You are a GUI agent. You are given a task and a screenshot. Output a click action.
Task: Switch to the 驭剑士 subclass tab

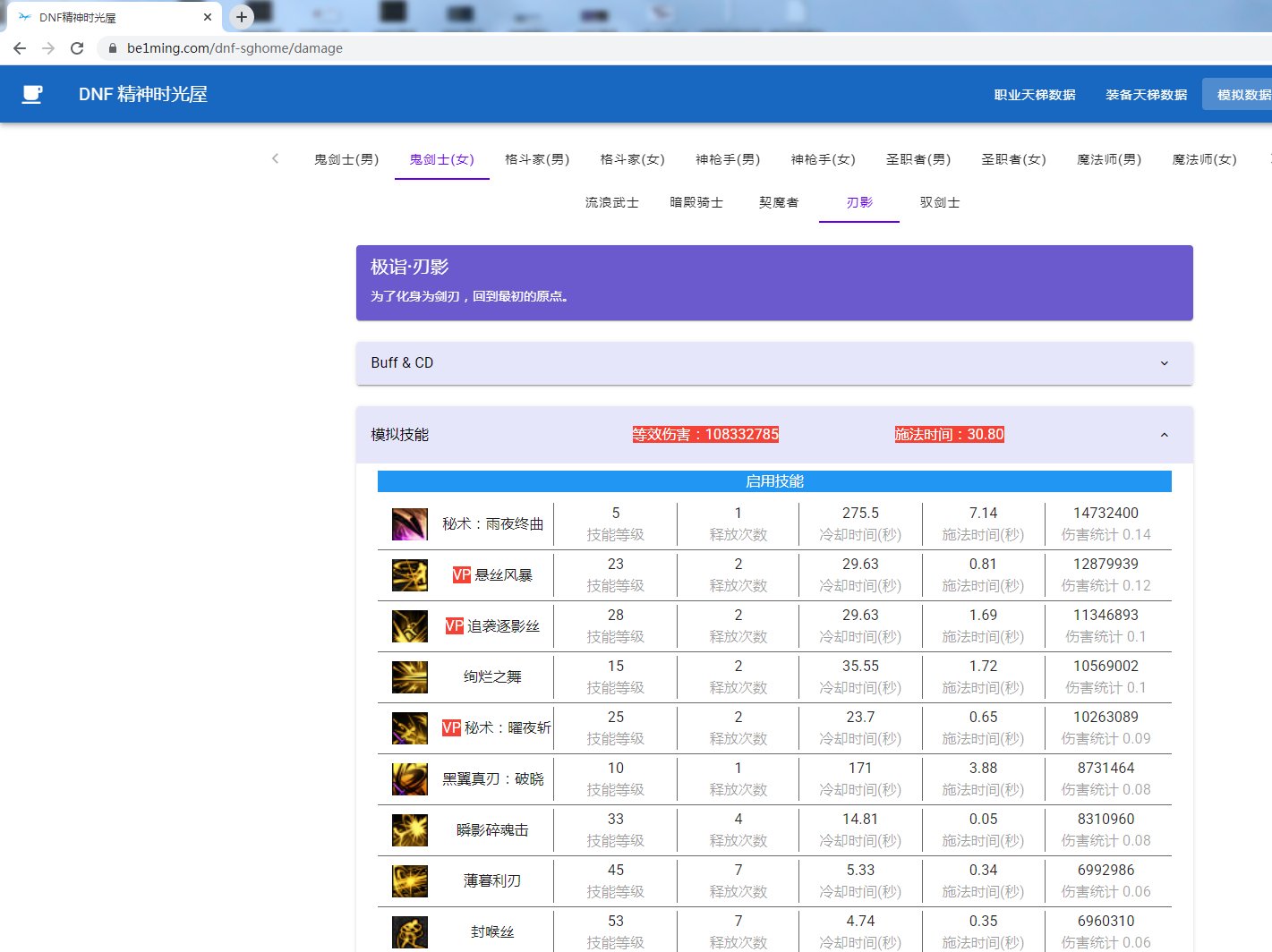click(x=938, y=202)
